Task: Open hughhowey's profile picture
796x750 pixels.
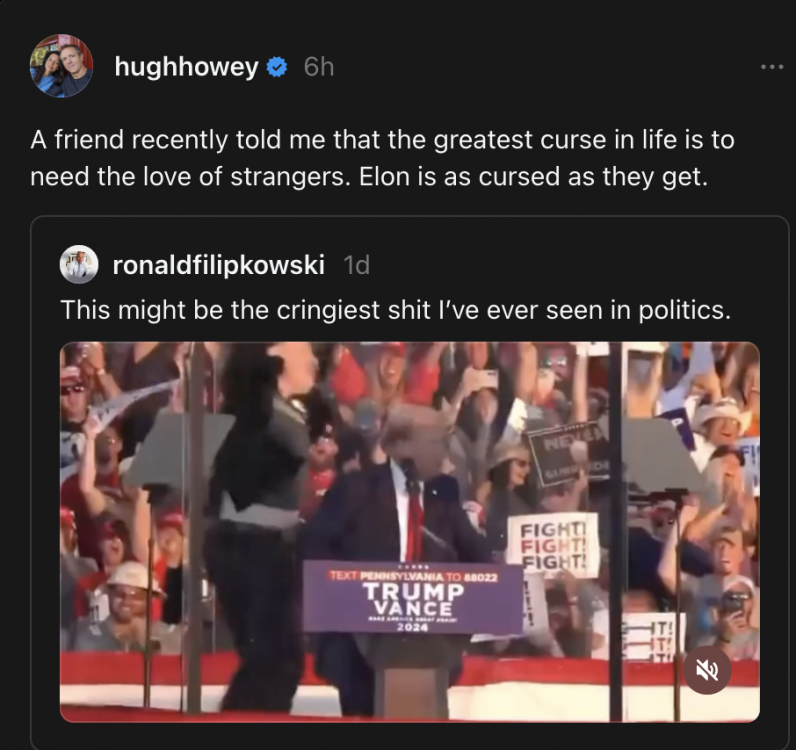Action: point(61,66)
